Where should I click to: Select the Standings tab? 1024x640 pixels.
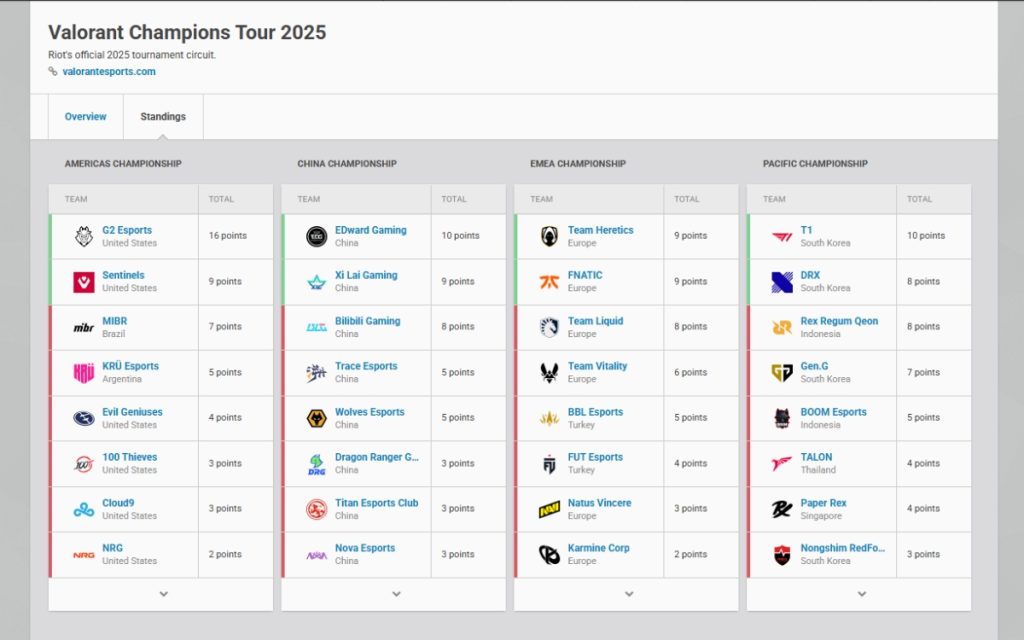[163, 116]
